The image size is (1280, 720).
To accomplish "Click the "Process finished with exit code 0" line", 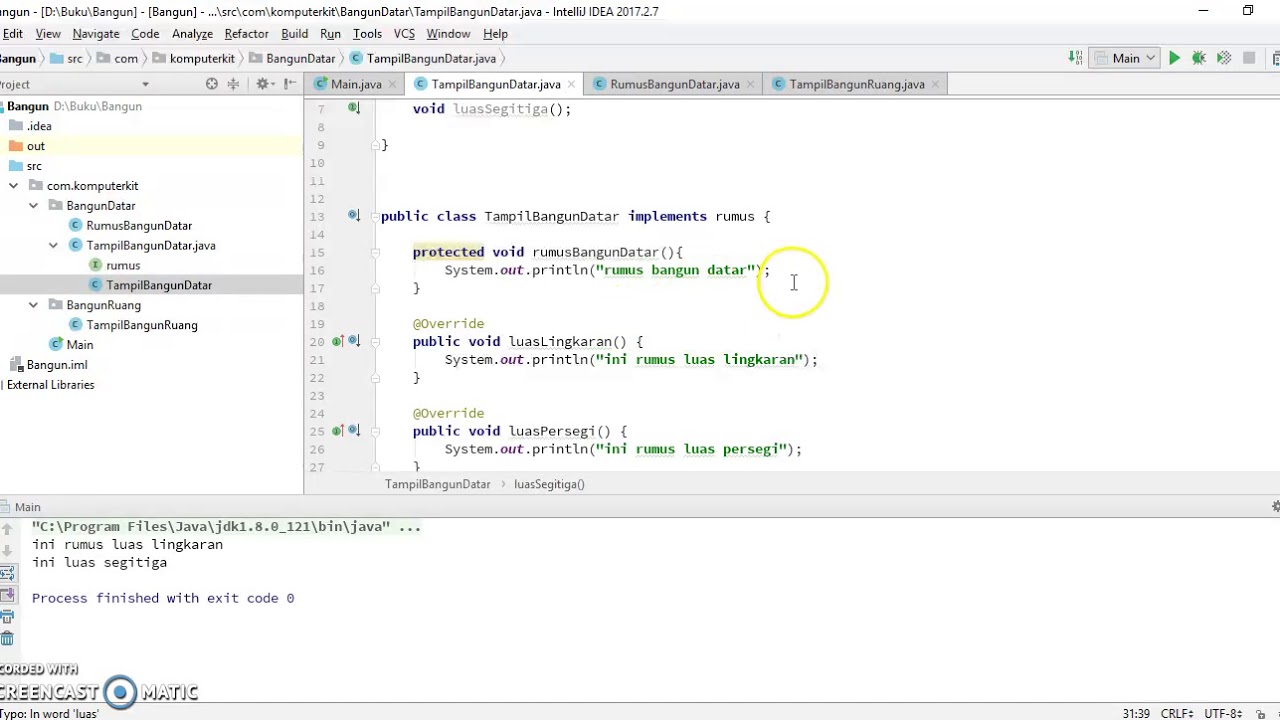I will coord(163,598).
